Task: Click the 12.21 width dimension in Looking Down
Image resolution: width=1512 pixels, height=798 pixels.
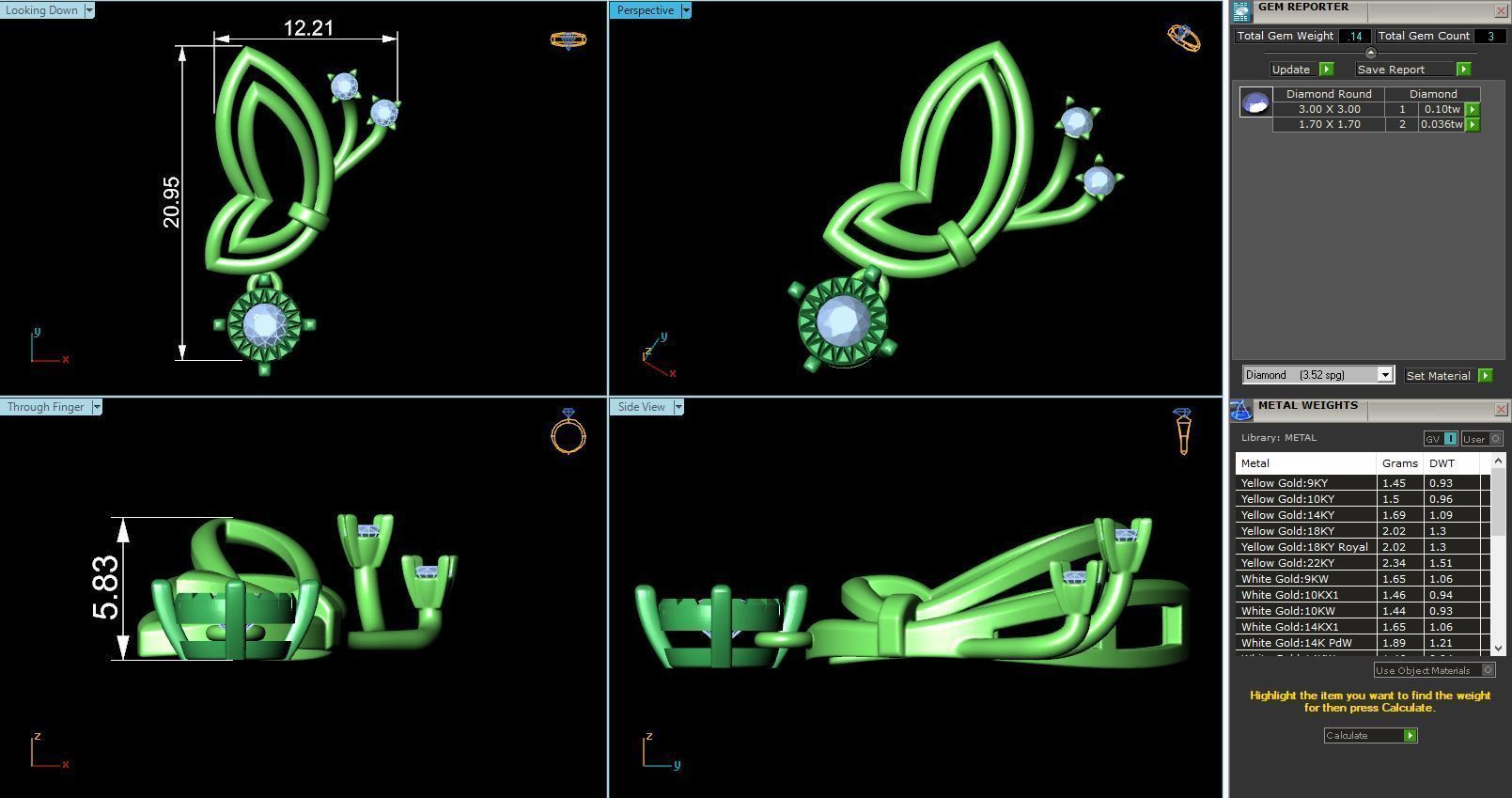Action: point(308,28)
